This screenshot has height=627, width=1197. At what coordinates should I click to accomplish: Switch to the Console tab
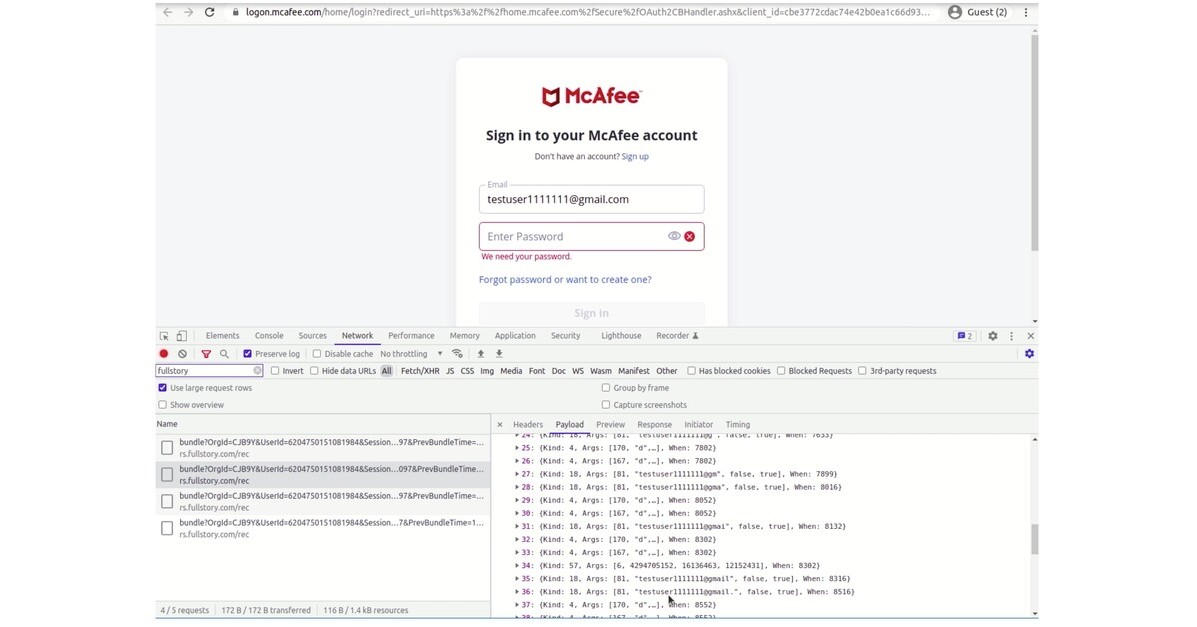tap(269, 336)
